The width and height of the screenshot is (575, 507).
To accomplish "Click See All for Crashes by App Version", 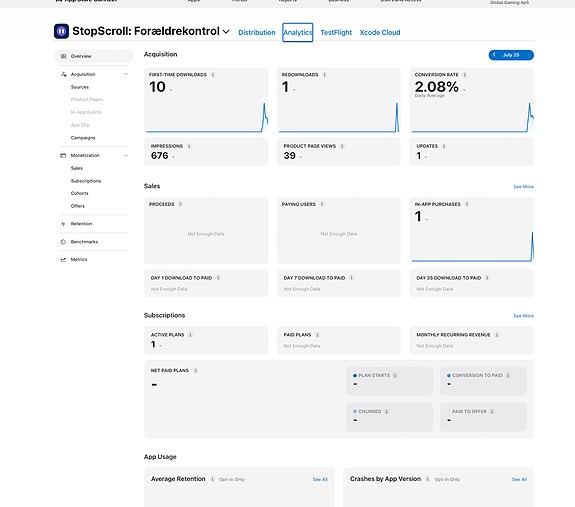I will click(x=519, y=479).
